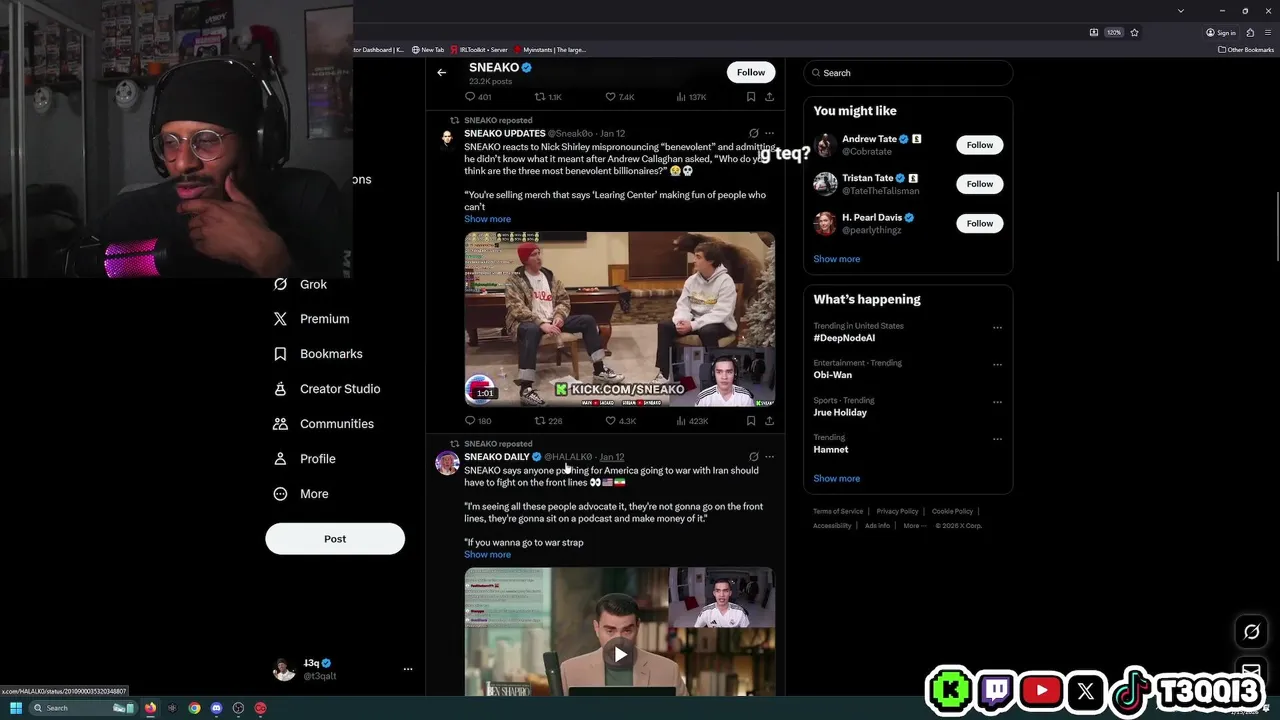The width and height of the screenshot is (1280, 720).
Task: Open trending topic Obi-Wan
Action: pyautogui.click(x=832, y=375)
